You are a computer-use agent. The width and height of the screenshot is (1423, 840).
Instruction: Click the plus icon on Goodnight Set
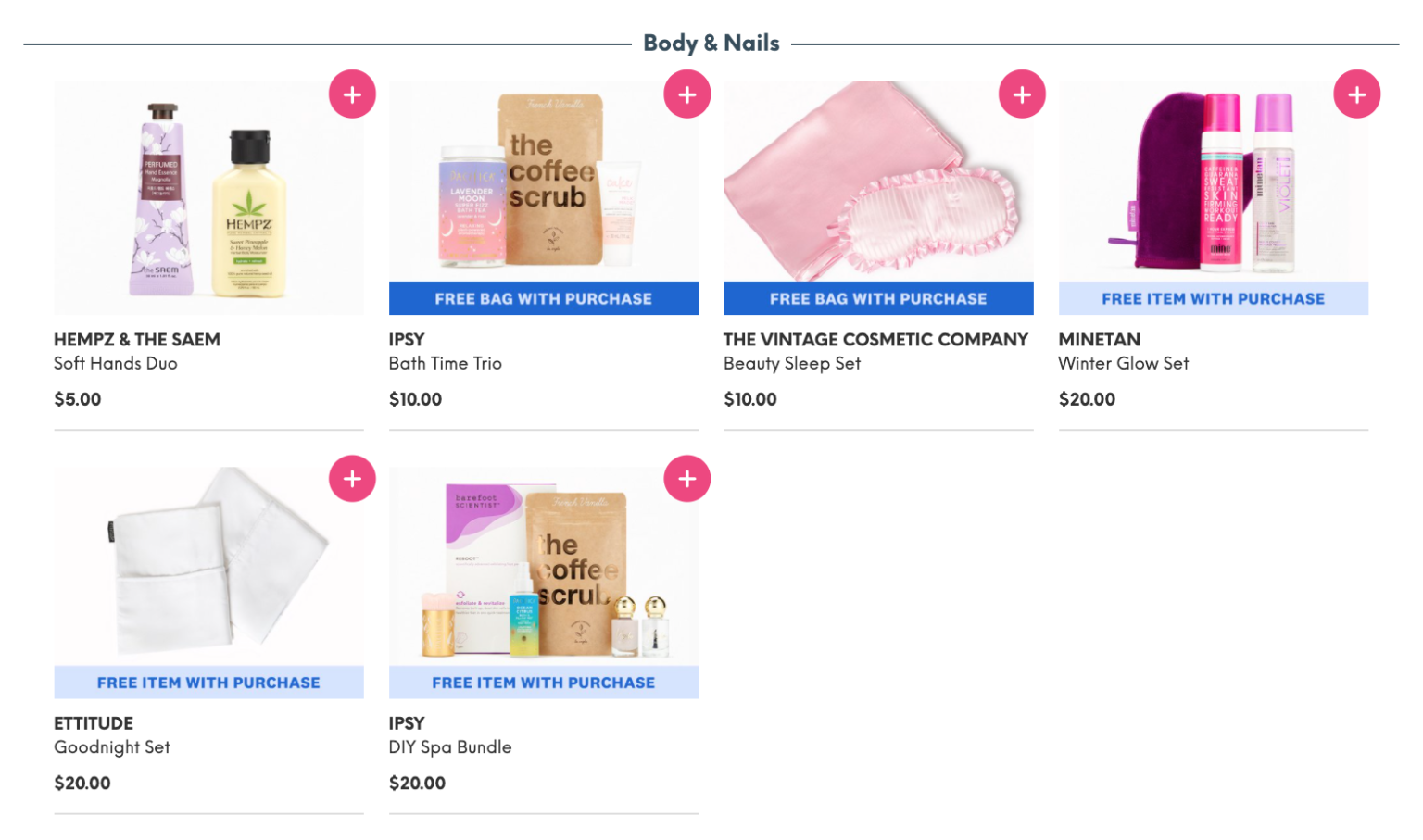[352, 478]
